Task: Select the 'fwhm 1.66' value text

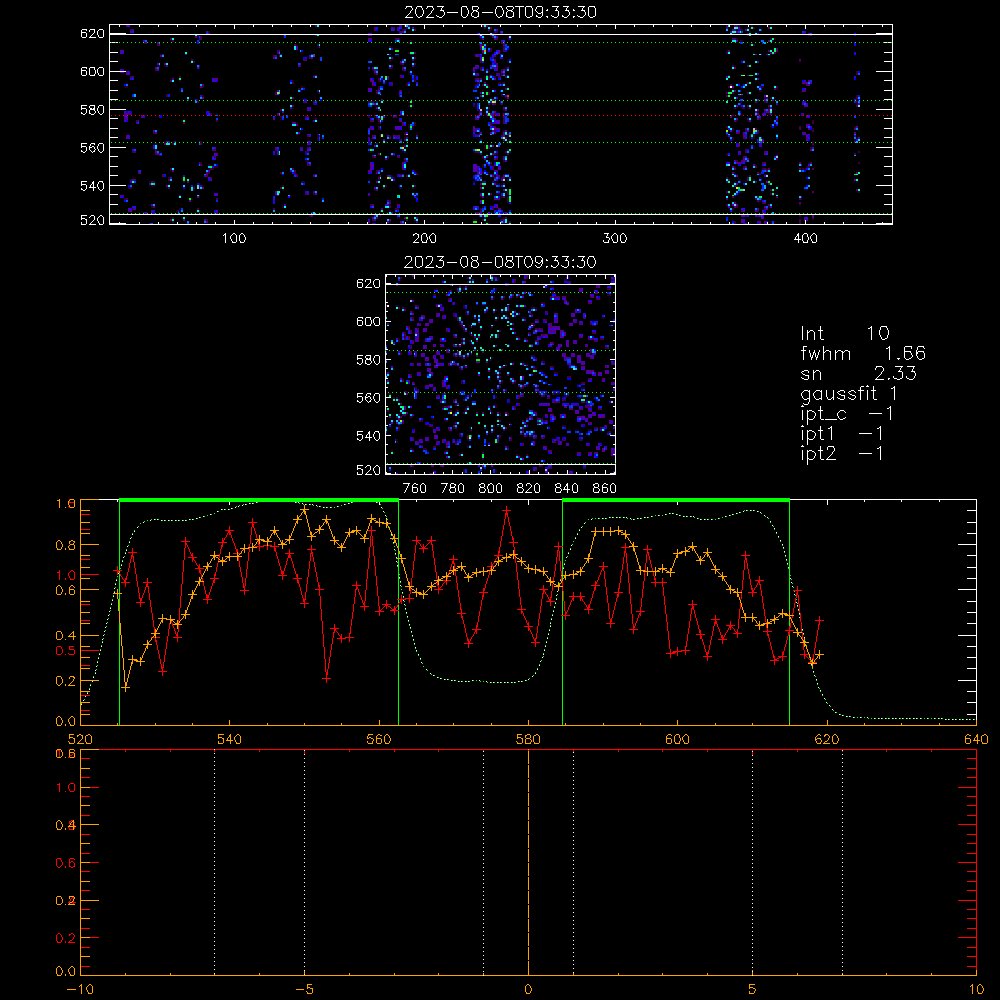Action: 863,353
